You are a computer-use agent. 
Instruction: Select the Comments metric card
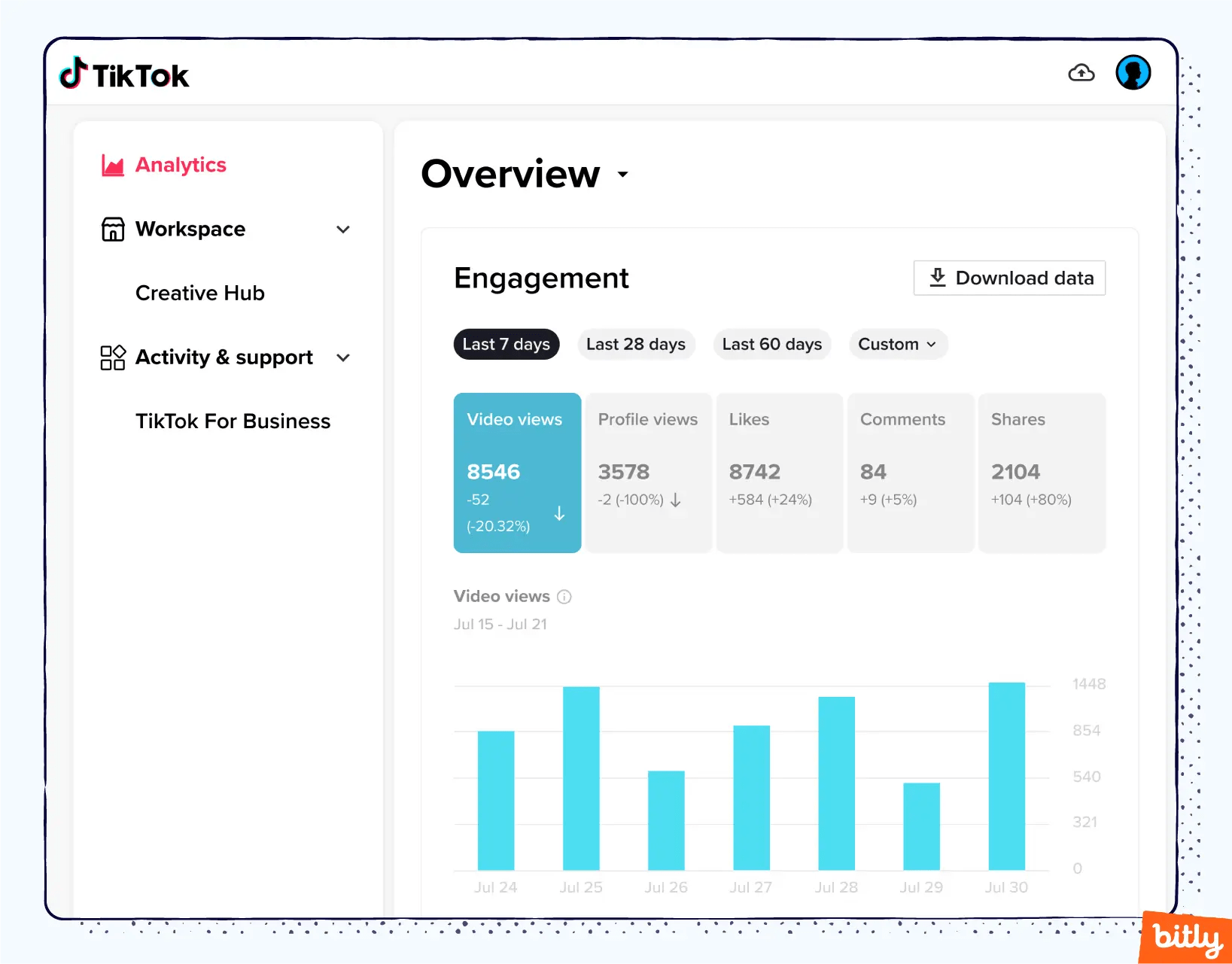click(910, 473)
